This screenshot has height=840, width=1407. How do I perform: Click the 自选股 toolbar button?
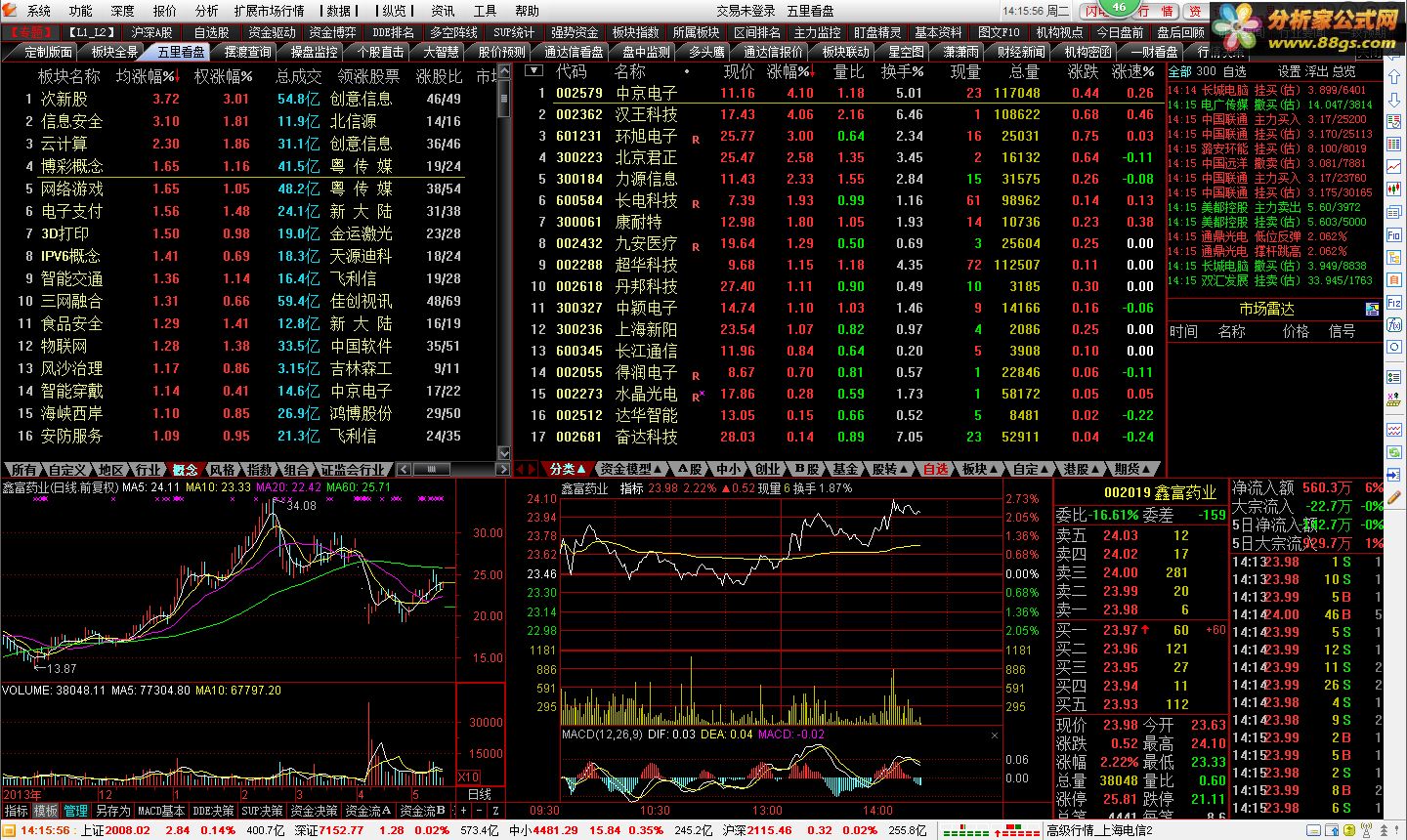(x=211, y=32)
